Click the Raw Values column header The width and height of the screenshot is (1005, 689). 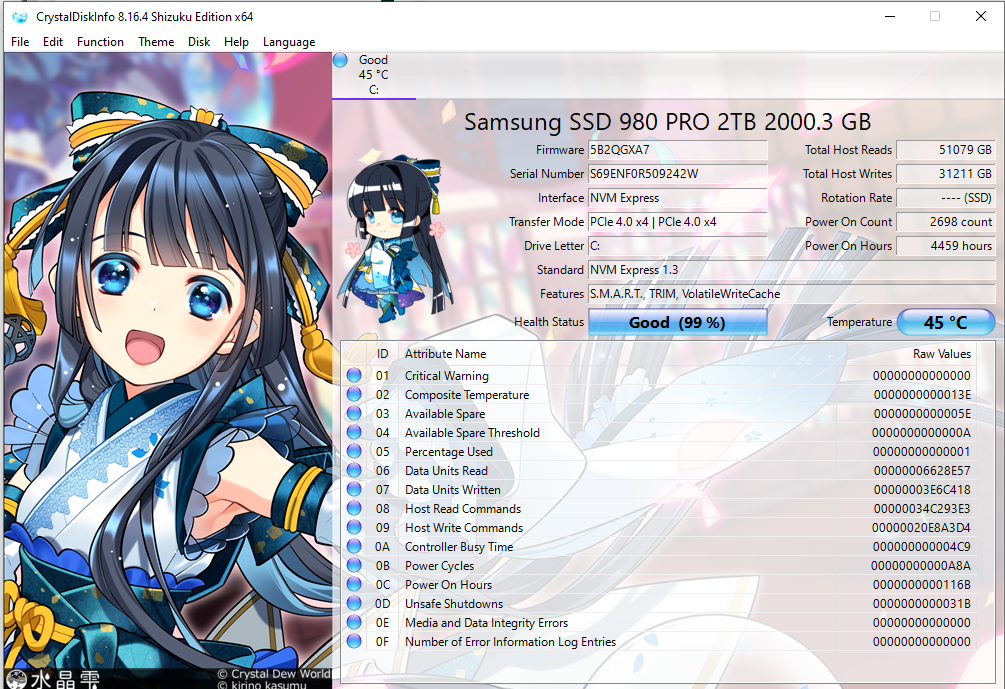[x=942, y=354]
